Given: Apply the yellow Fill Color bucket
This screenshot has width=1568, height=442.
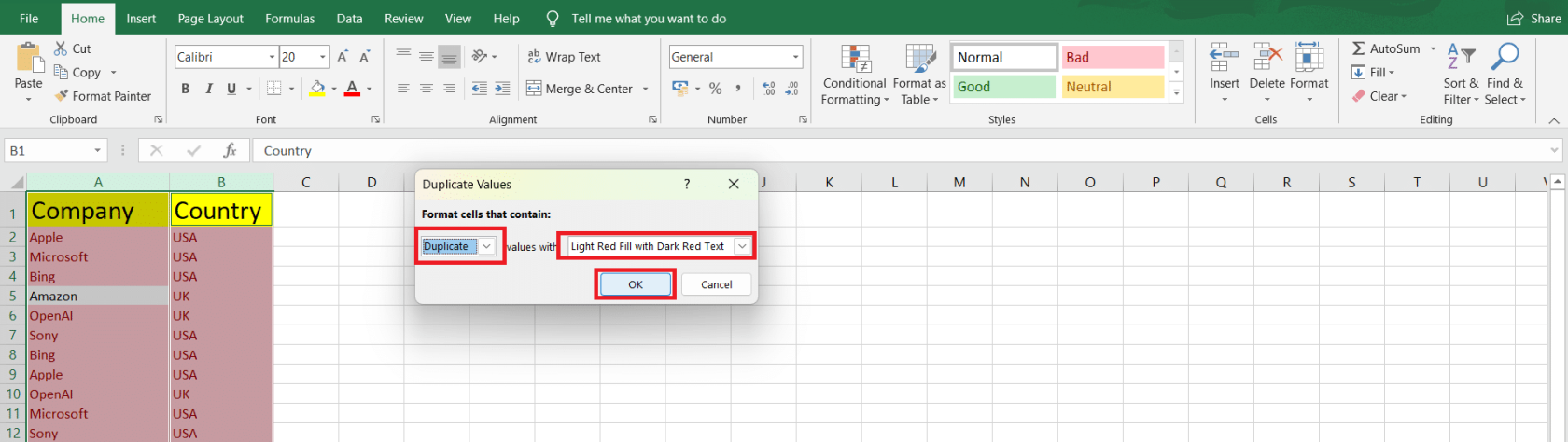Looking at the screenshot, I should click(x=317, y=89).
